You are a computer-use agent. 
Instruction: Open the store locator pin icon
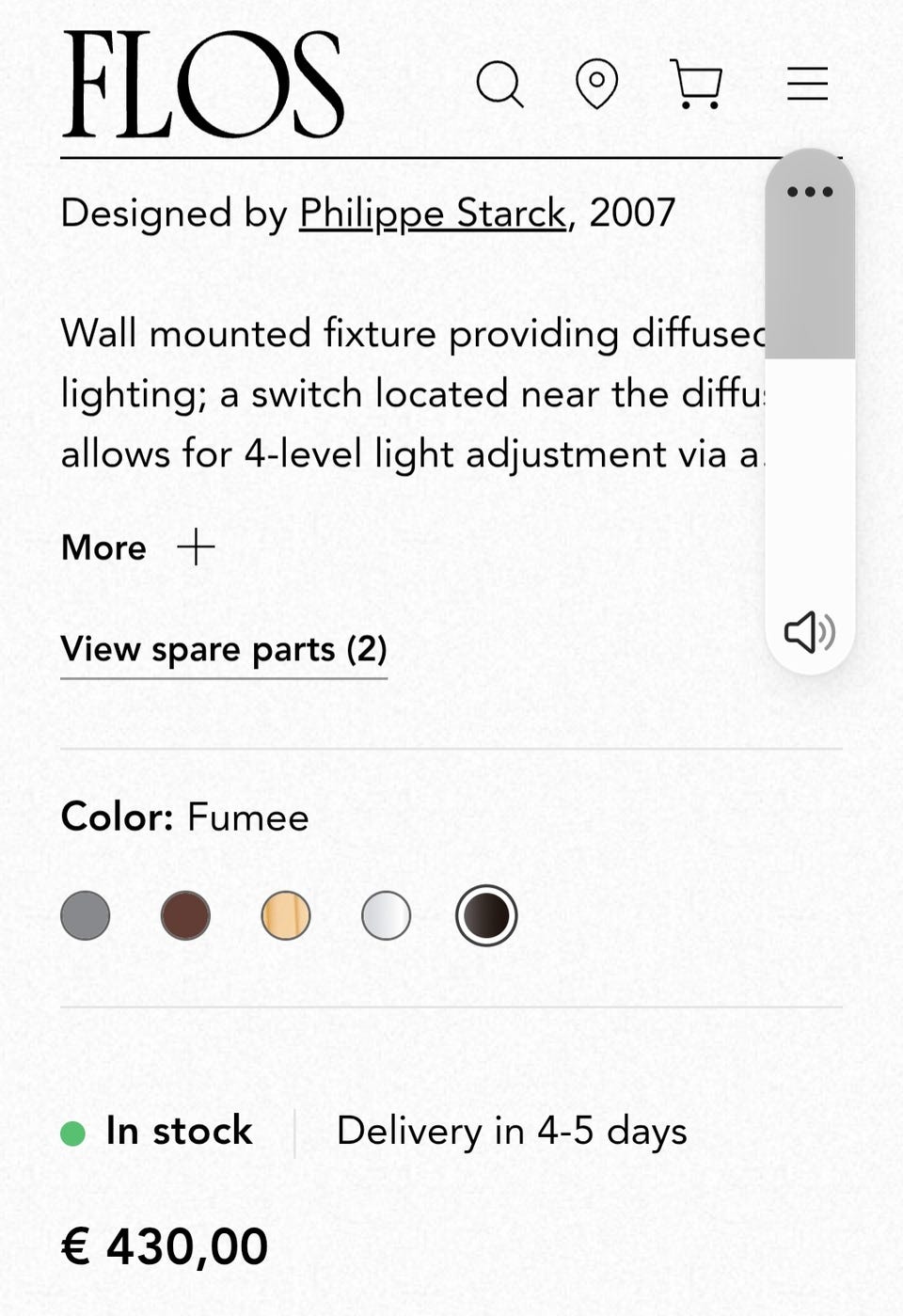pos(596,85)
